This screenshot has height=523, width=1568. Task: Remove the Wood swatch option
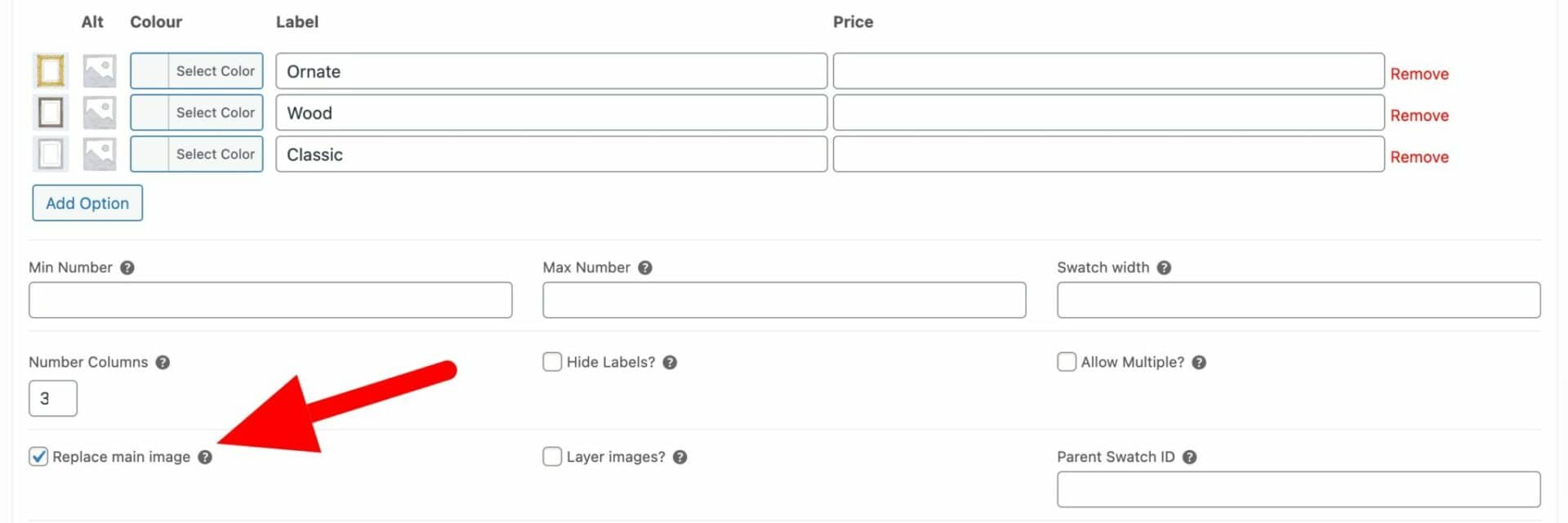tap(1419, 115)
